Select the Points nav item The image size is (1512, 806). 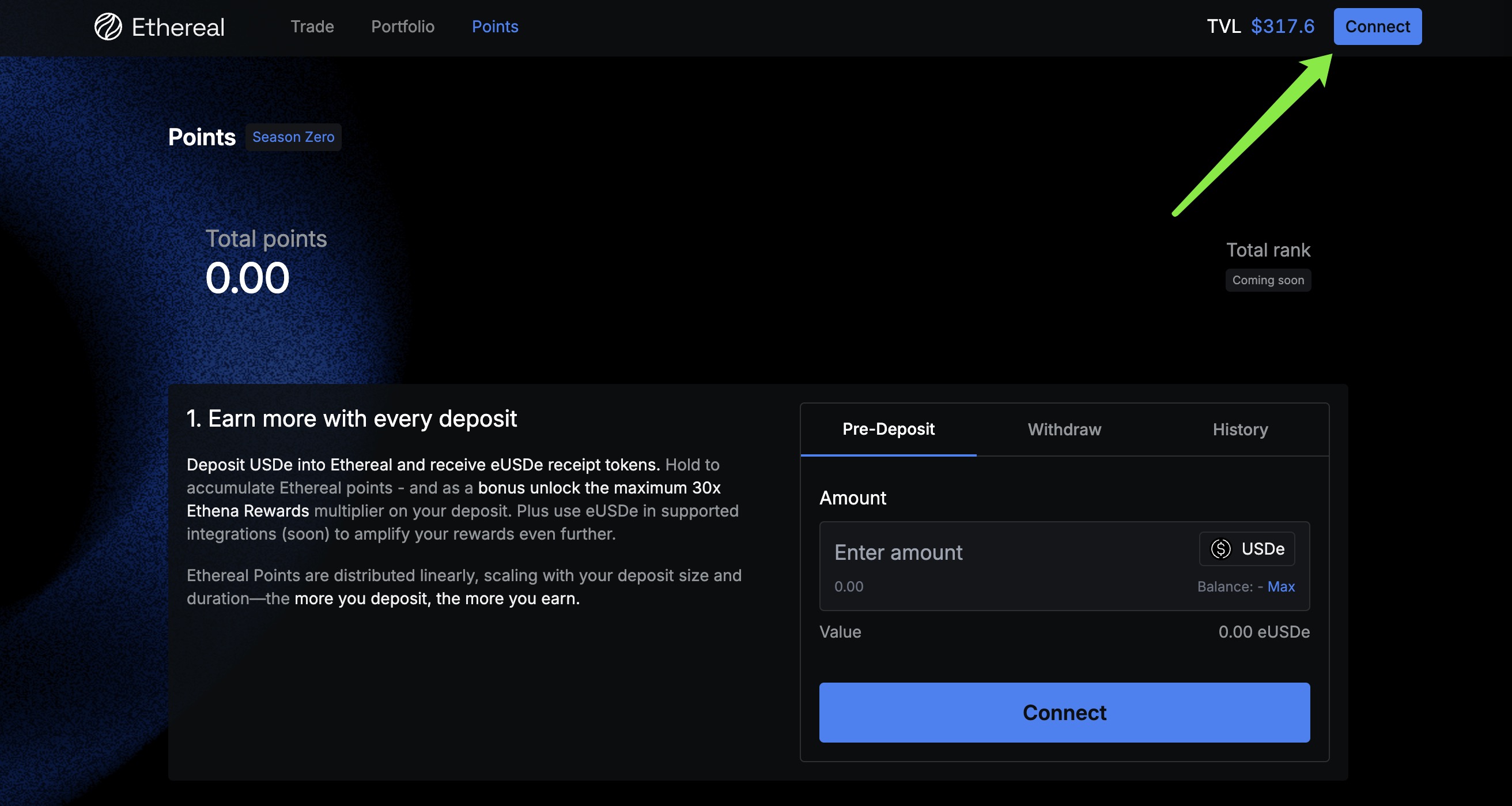point(495,27)
